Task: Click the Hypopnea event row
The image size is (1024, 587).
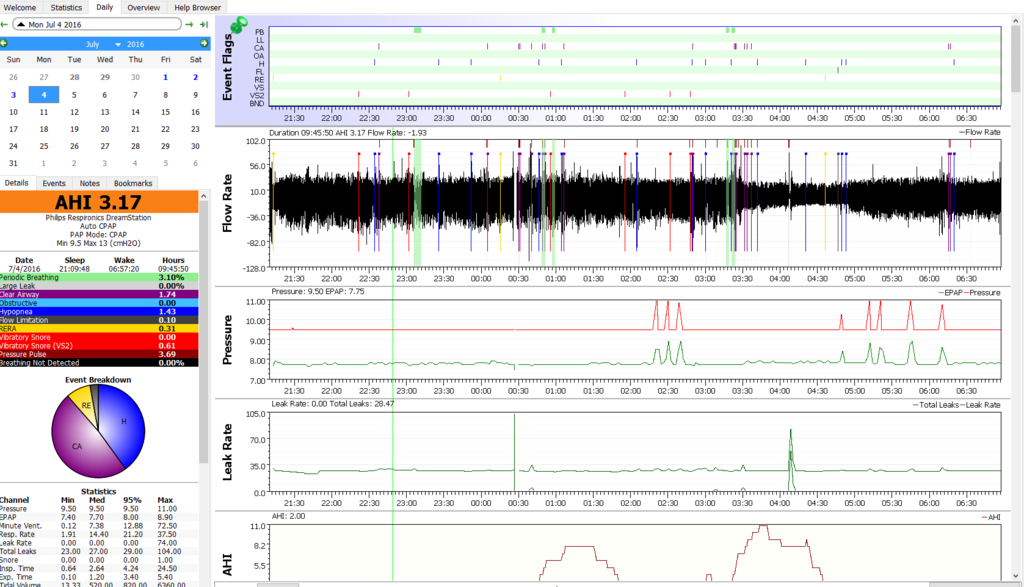Action: (100, 311)
